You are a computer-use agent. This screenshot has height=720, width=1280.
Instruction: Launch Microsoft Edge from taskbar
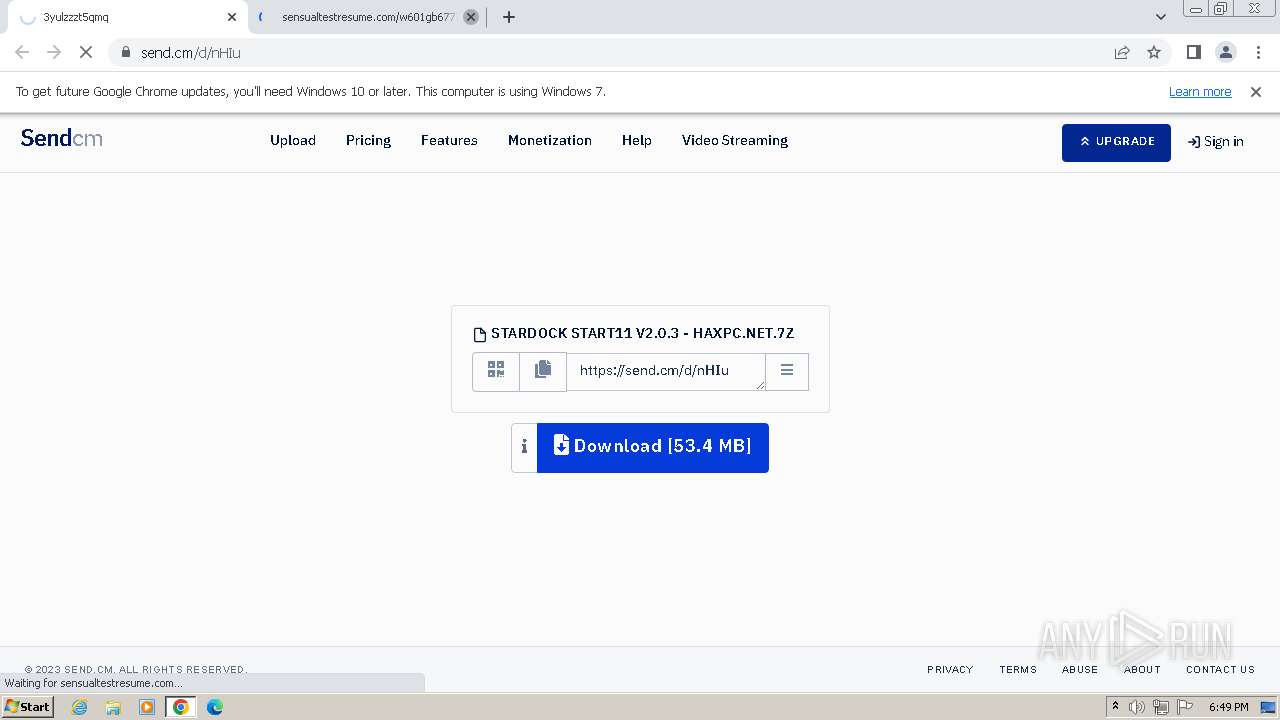pos(215,707)
